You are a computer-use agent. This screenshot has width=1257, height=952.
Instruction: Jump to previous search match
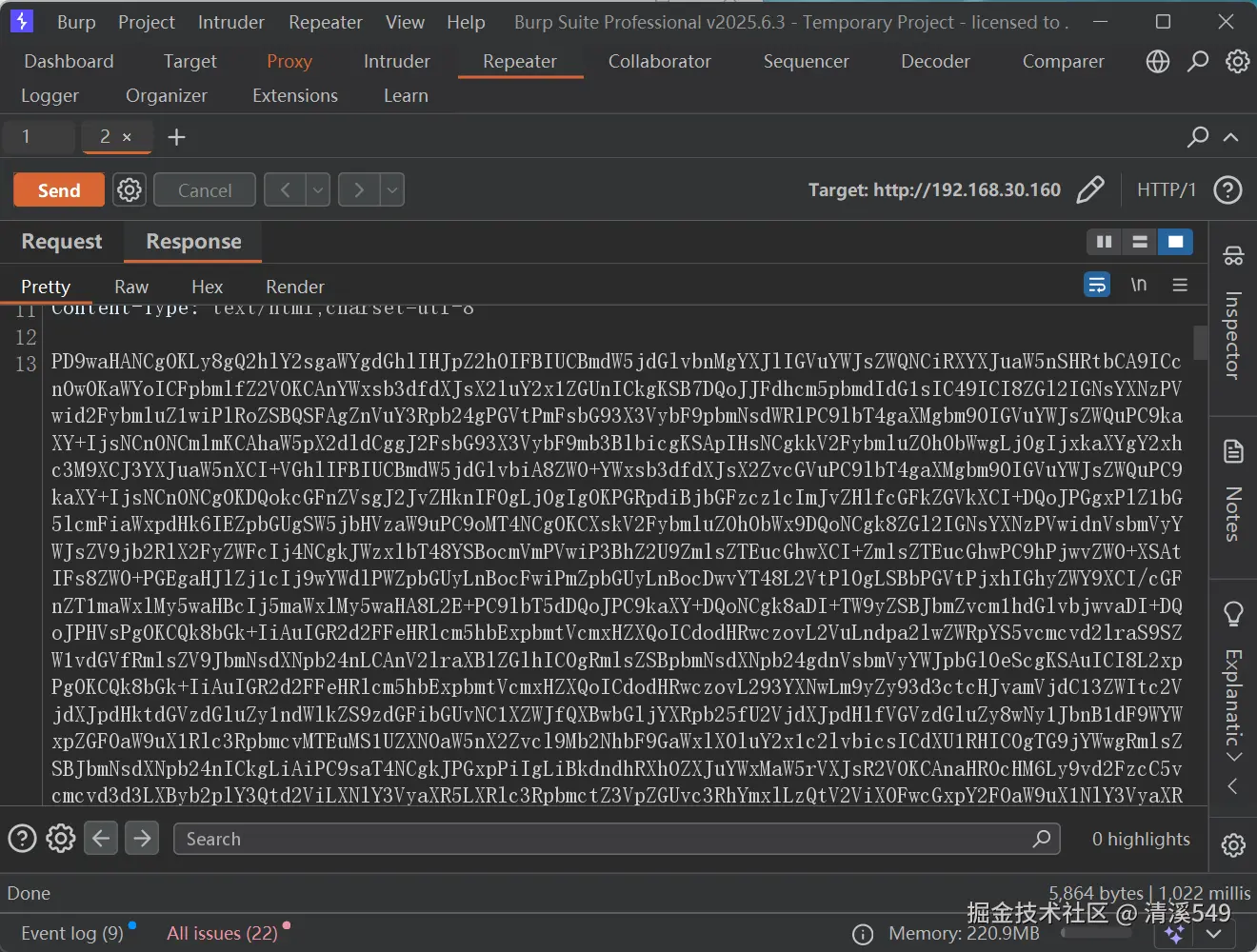[101, 839]
